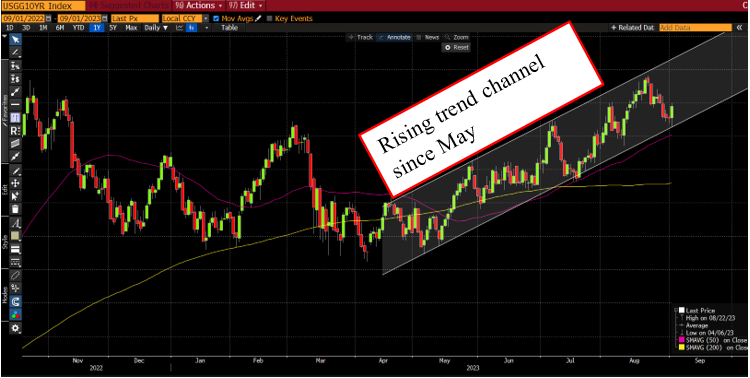
Task: Choose the percent change measure tool
Action: 15,66
